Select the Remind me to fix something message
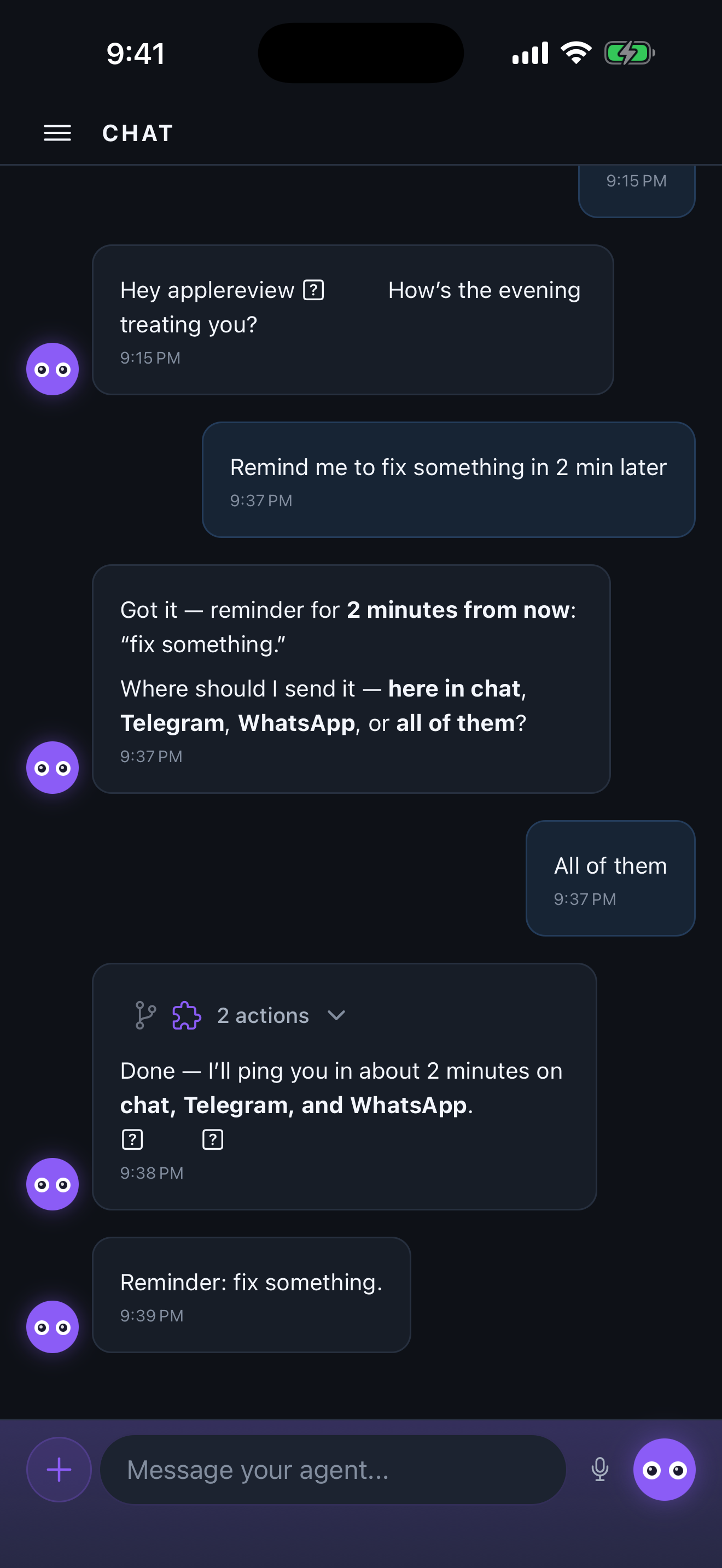The width and height of the screenshot is (722, 1568). (449, 479)
